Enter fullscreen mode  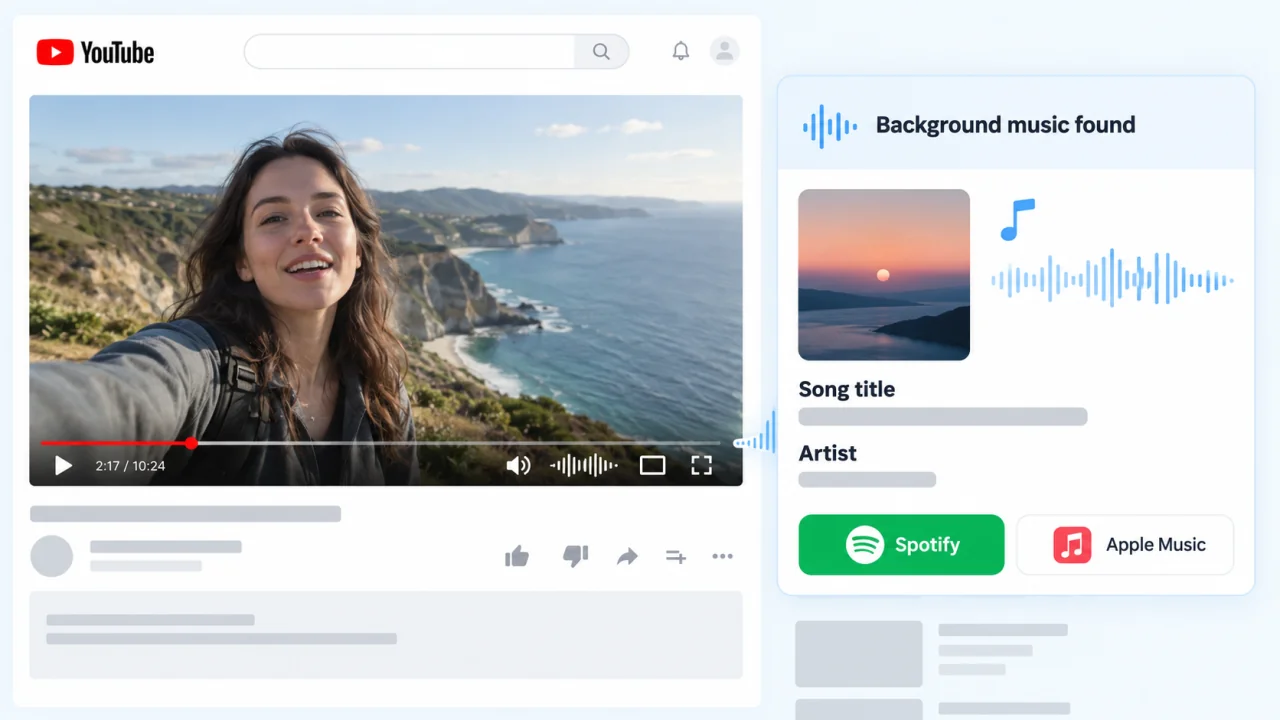coord(702,465)
